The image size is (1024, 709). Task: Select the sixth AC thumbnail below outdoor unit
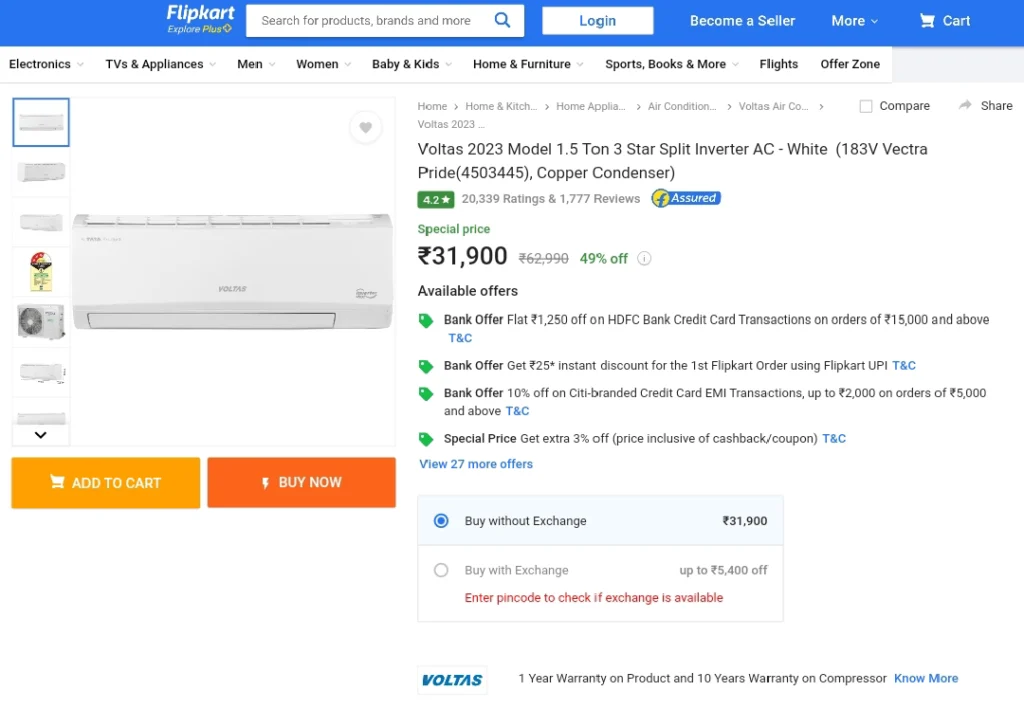[41, 372]
